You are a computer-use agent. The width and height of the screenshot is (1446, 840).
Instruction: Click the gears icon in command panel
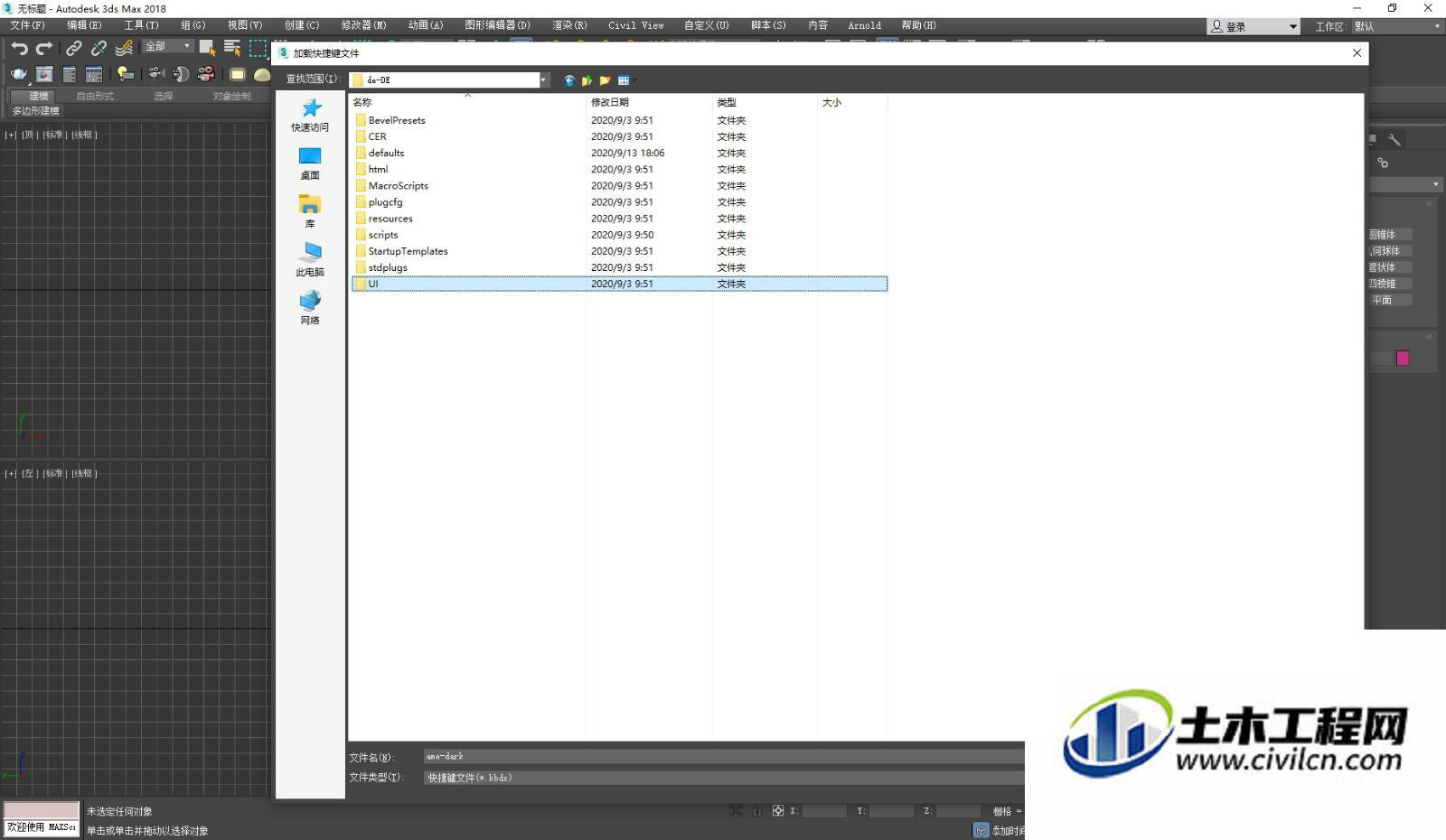1383,163
